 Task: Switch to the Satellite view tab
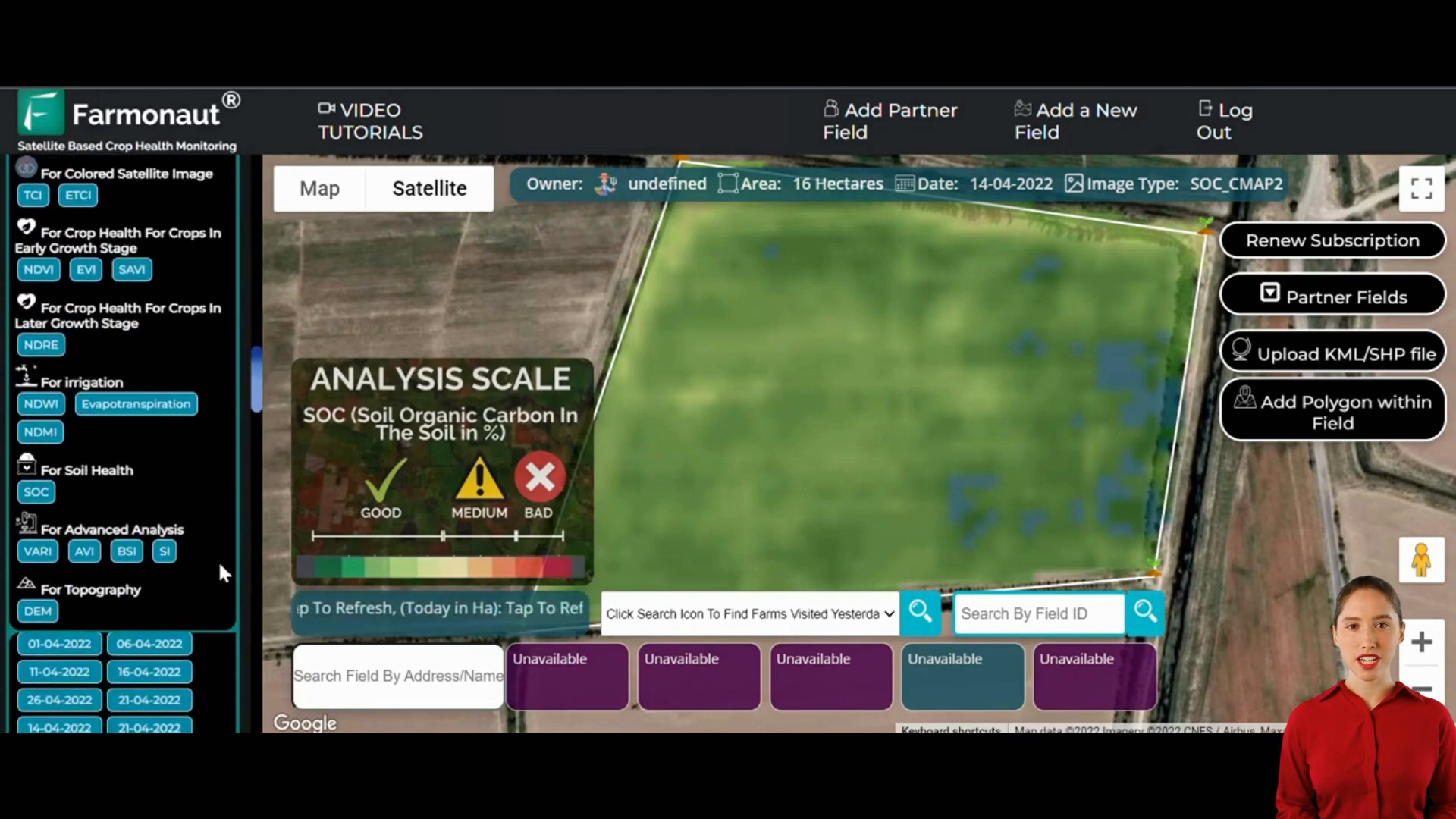pos(429,188)
